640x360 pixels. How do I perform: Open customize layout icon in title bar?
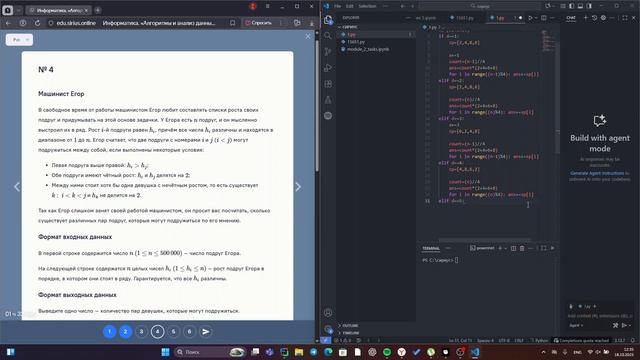[x=563, y=6]
